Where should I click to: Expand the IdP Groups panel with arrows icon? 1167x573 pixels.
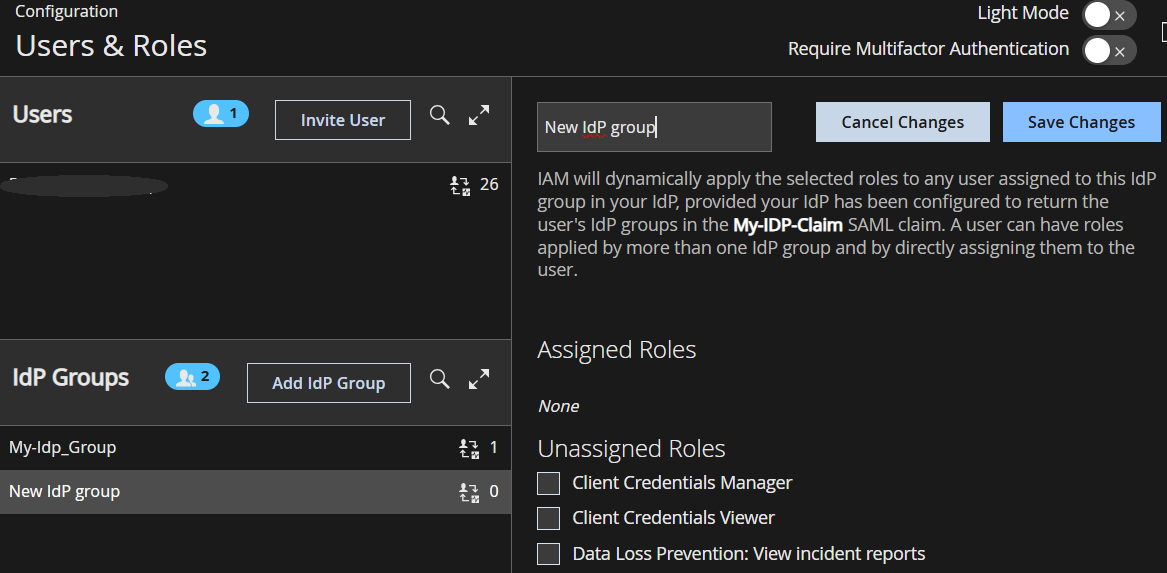pyautogui.click(x=479, y=379)
